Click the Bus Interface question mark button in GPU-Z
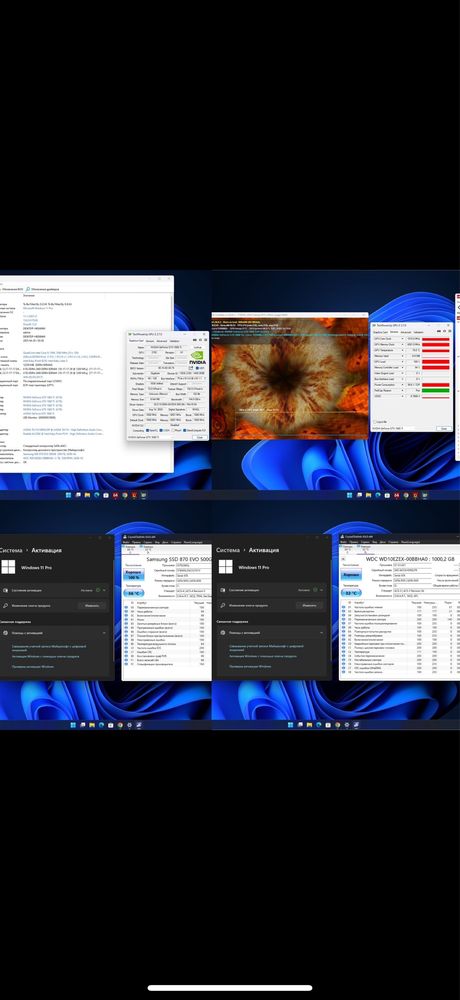Image resolution: width=460 pixels, height=1000 pixels. pyautogui.click(x=205, y=378)
